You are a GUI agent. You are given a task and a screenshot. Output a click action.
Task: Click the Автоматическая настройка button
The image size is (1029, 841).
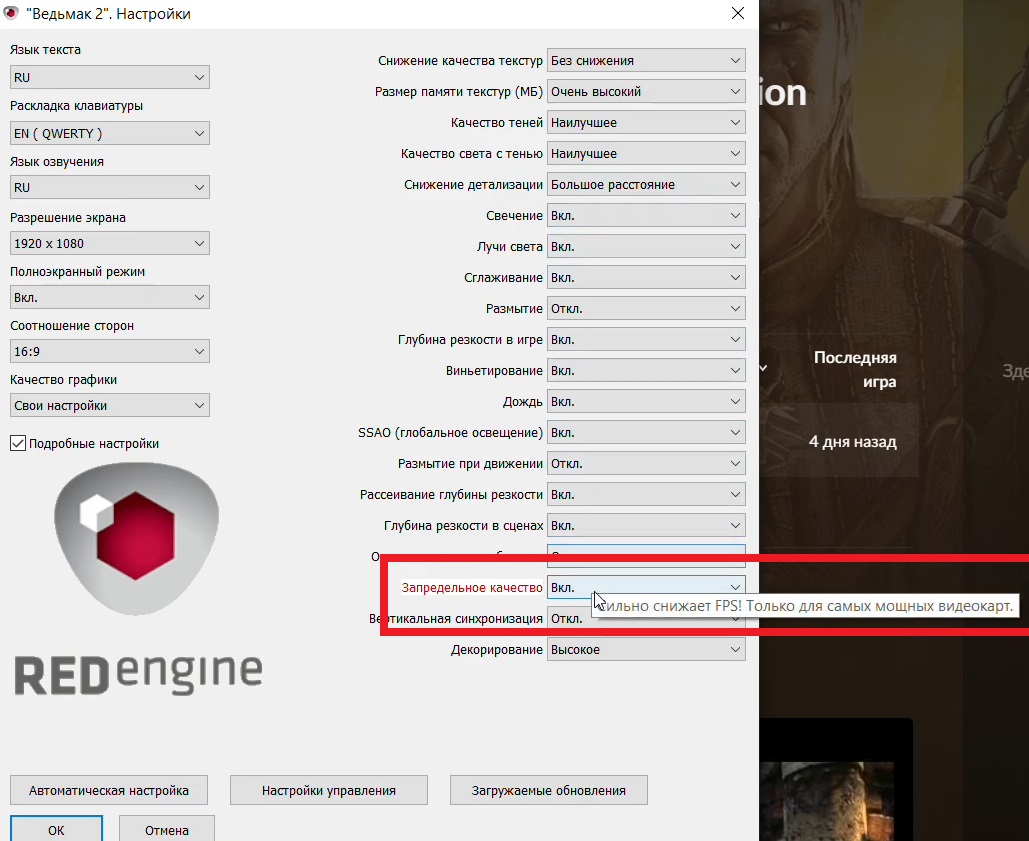pos(109,790)
